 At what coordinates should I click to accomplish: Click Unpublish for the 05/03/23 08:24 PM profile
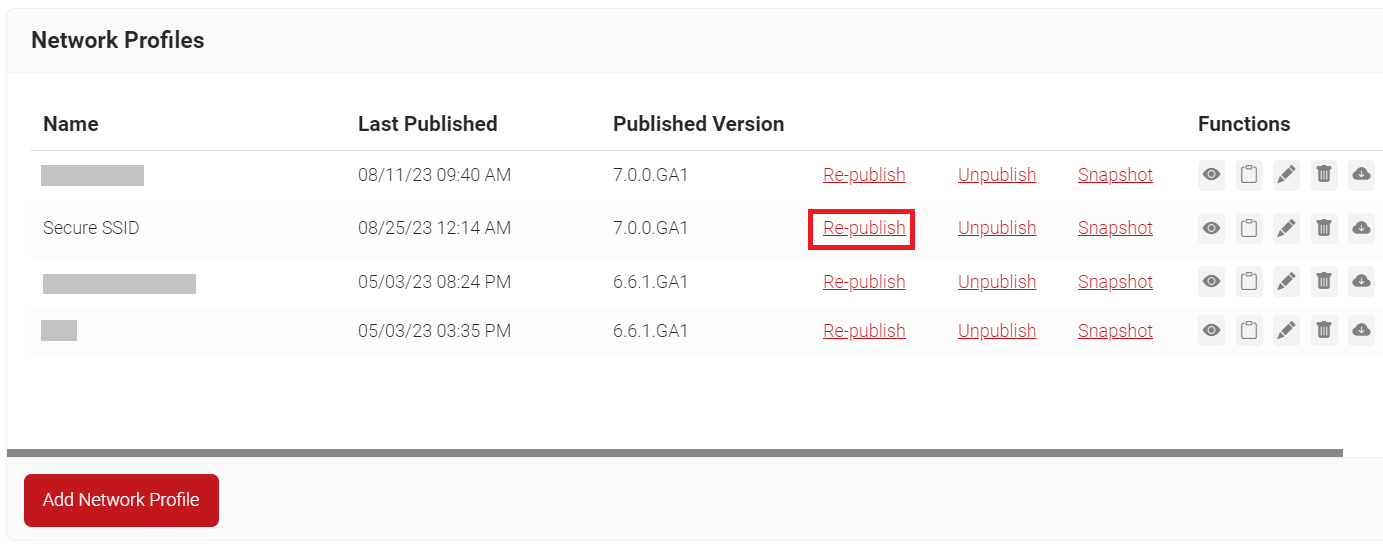pos(997,282)
